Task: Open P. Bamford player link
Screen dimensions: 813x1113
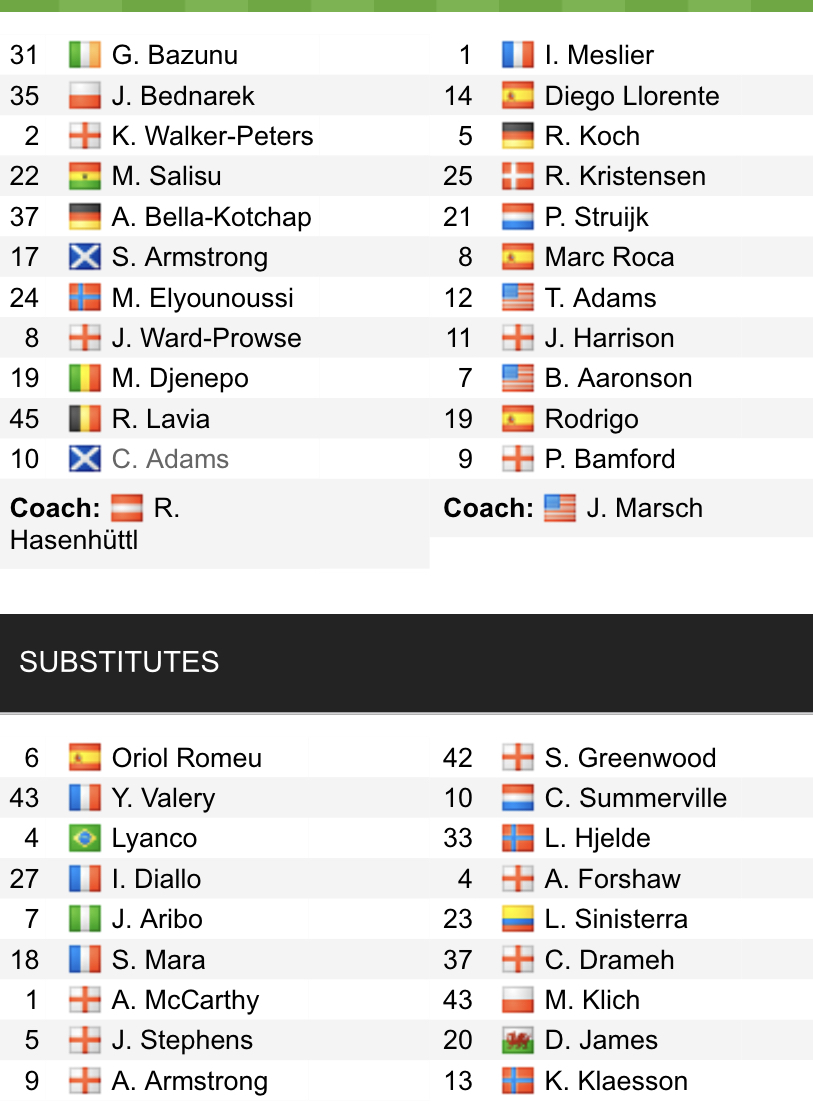Action: click(x=609, y=459)
